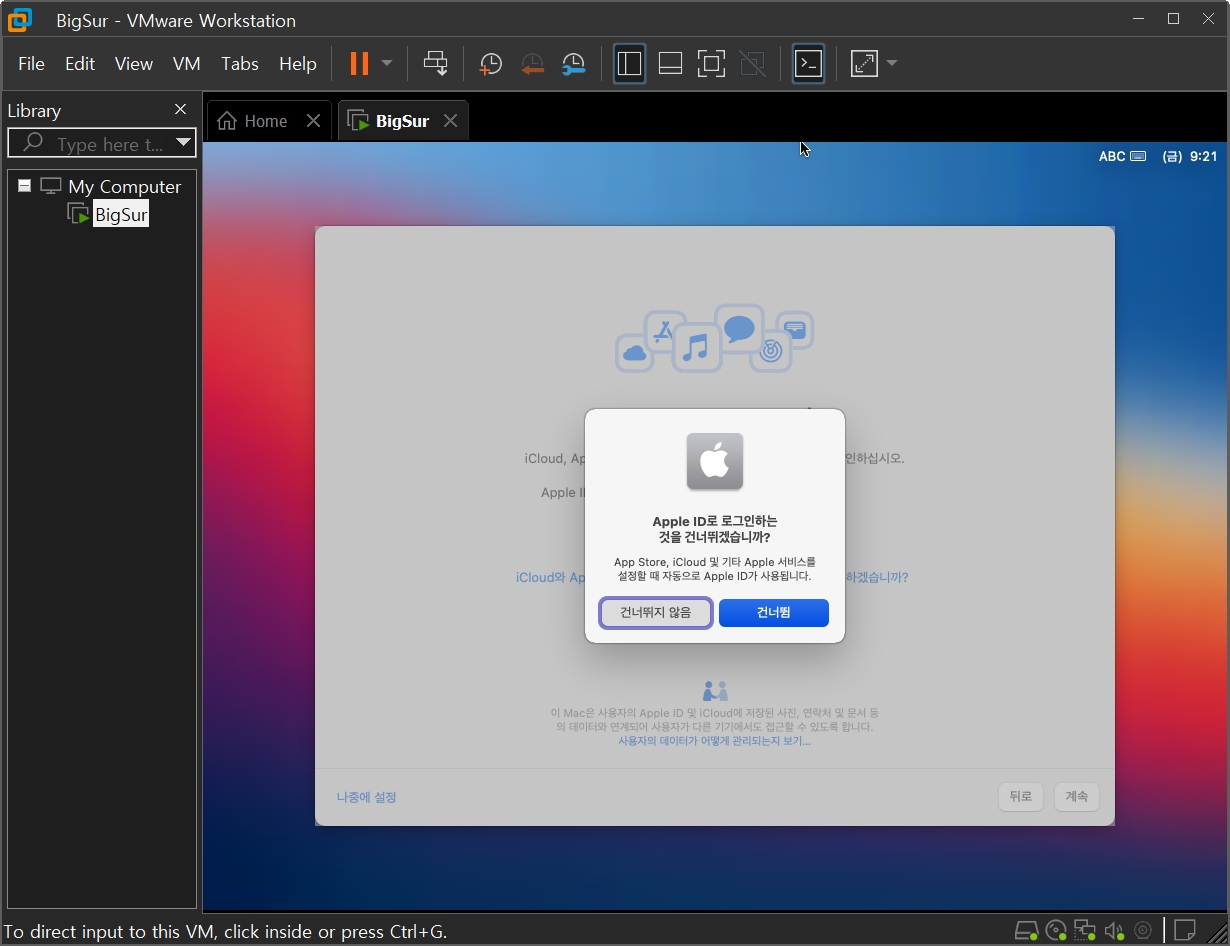Click the camera device status icon
Image resolution: width=1230 pixels, height=946 pixels.
1143,931
